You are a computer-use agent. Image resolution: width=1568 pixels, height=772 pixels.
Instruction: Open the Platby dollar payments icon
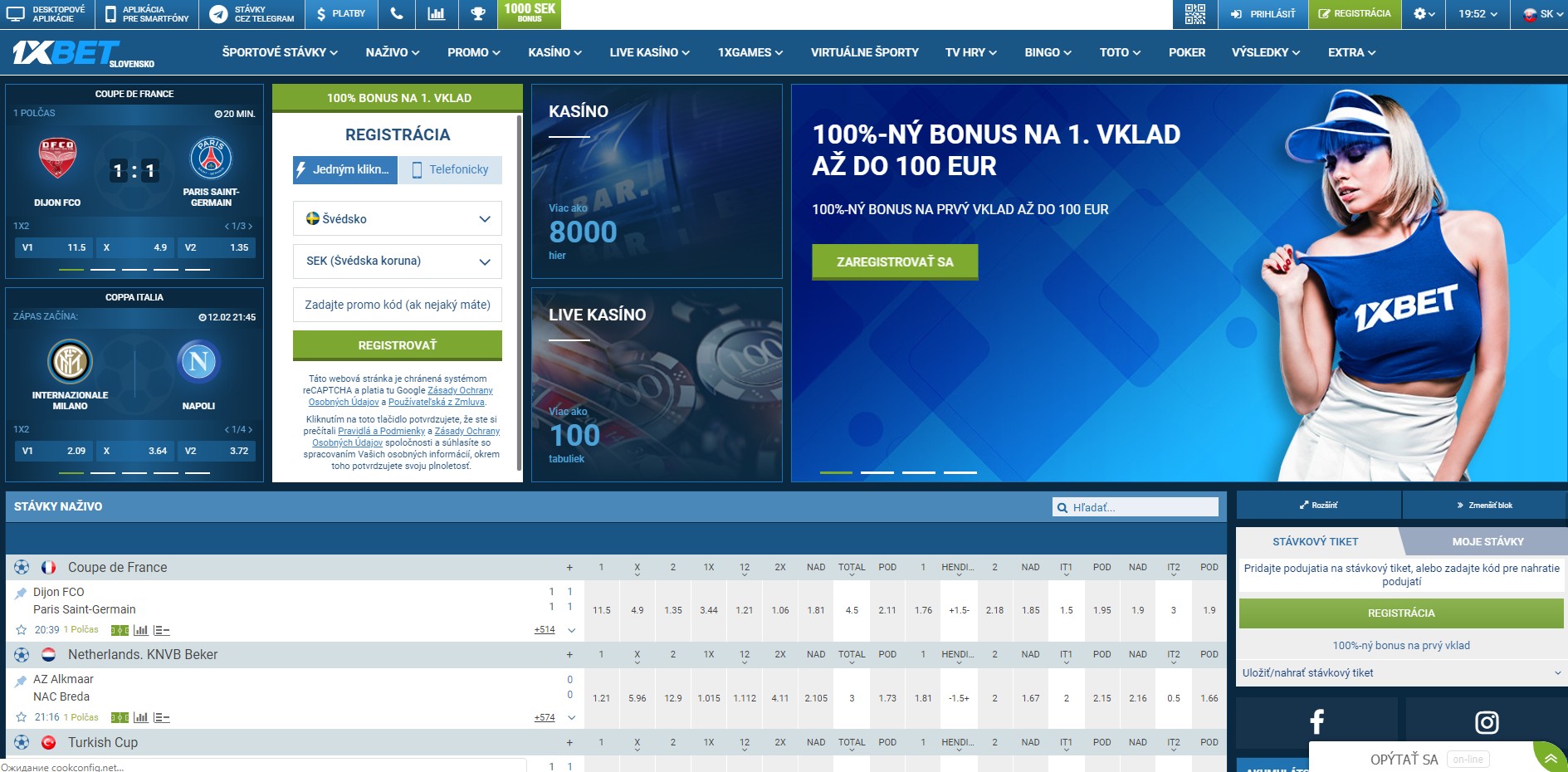(321, 14)
